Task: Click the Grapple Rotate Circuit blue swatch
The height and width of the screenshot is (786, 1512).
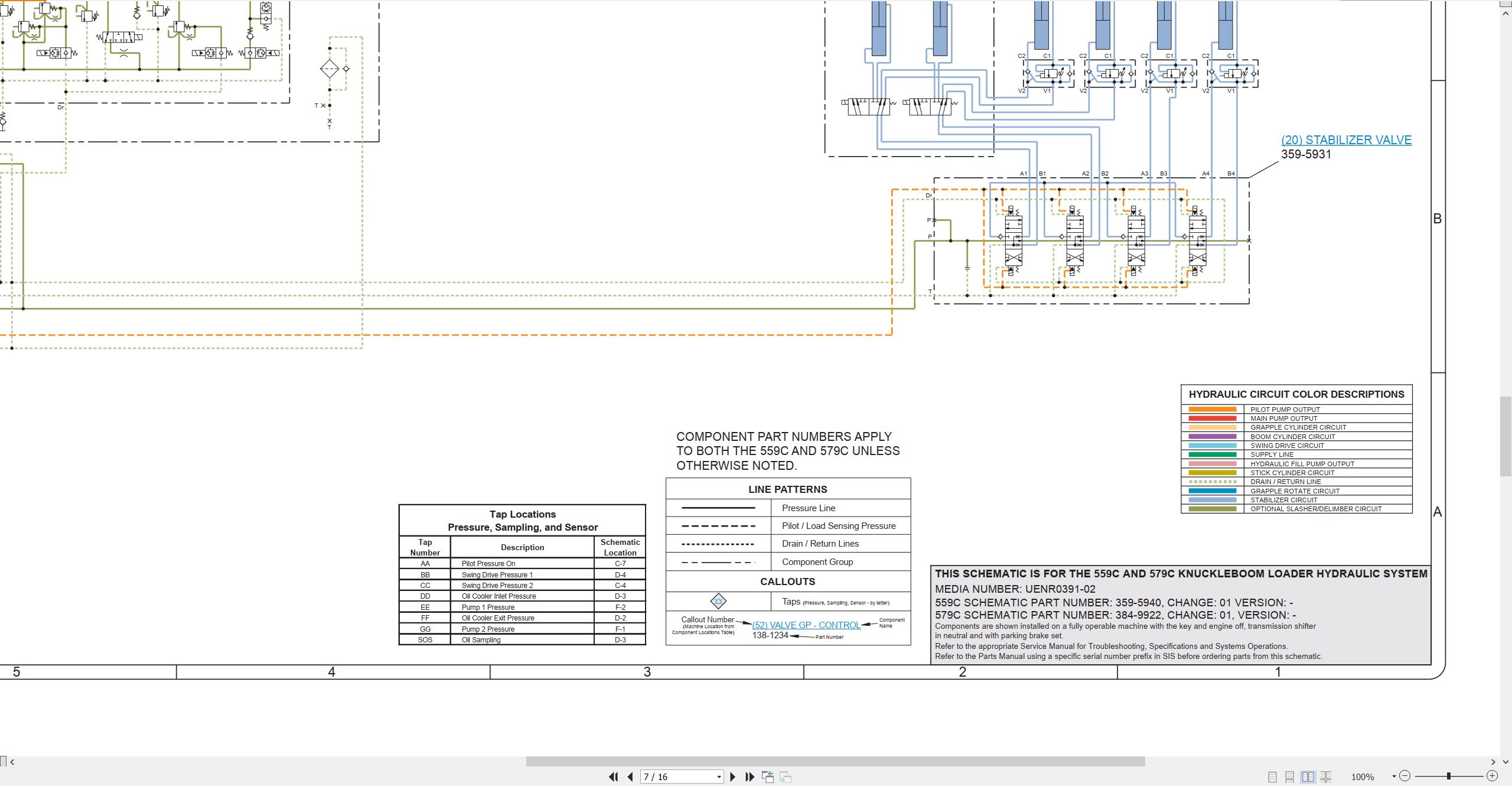Action: tap(1212, 491)
